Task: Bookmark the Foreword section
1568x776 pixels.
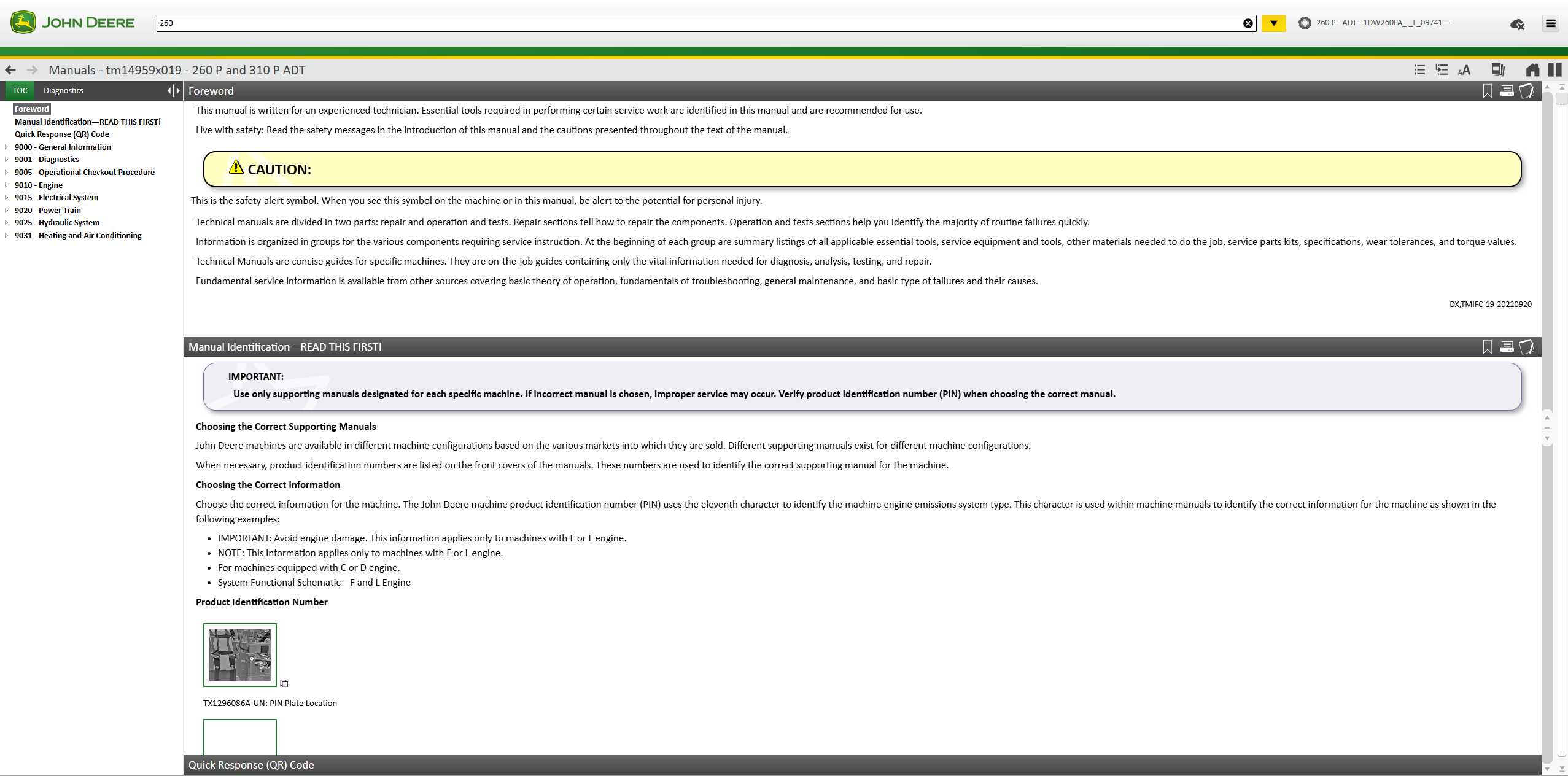Action: pyautogui.click(x=1488, y=90)
